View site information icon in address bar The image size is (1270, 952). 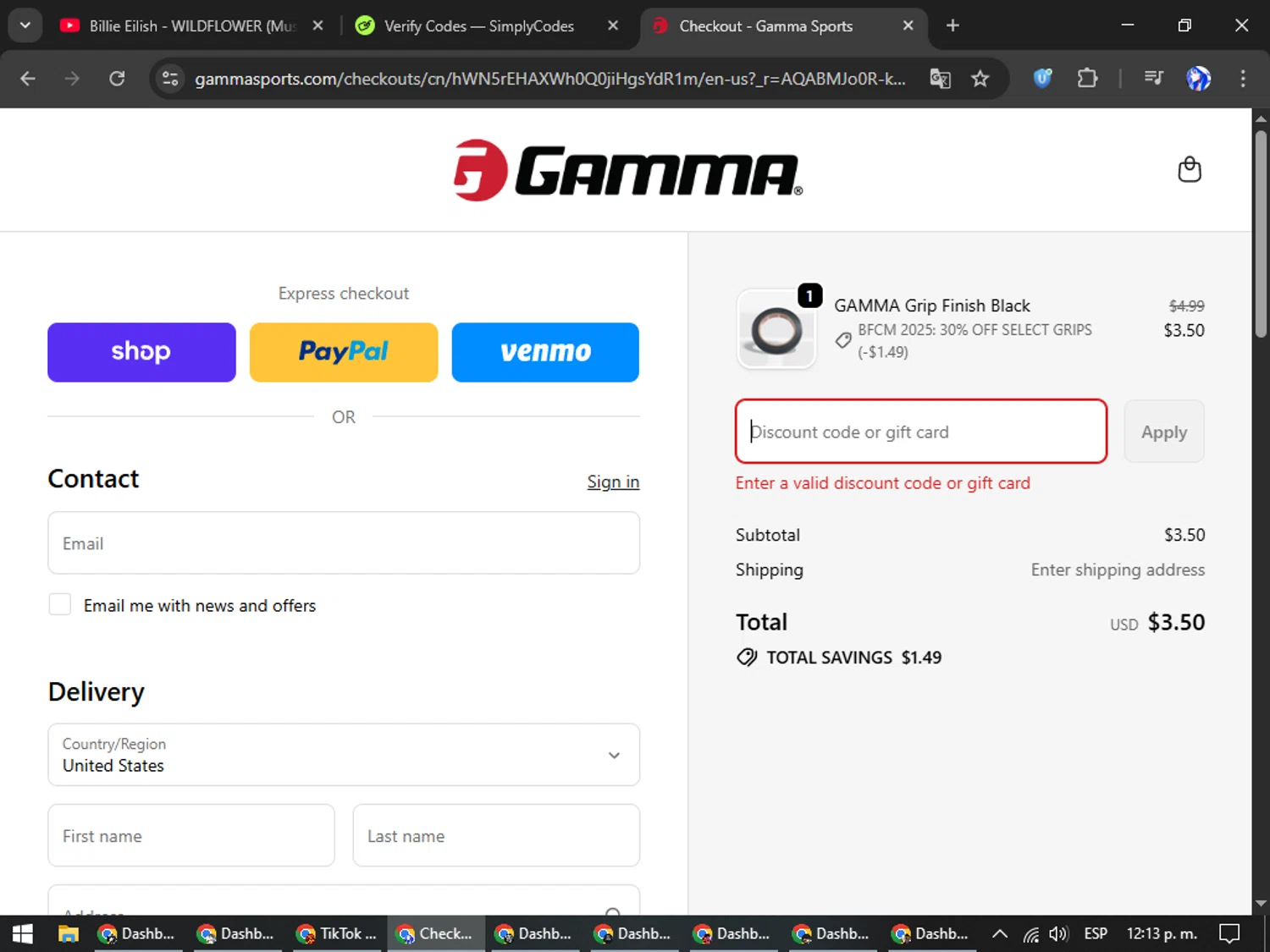tap(170, 79)
